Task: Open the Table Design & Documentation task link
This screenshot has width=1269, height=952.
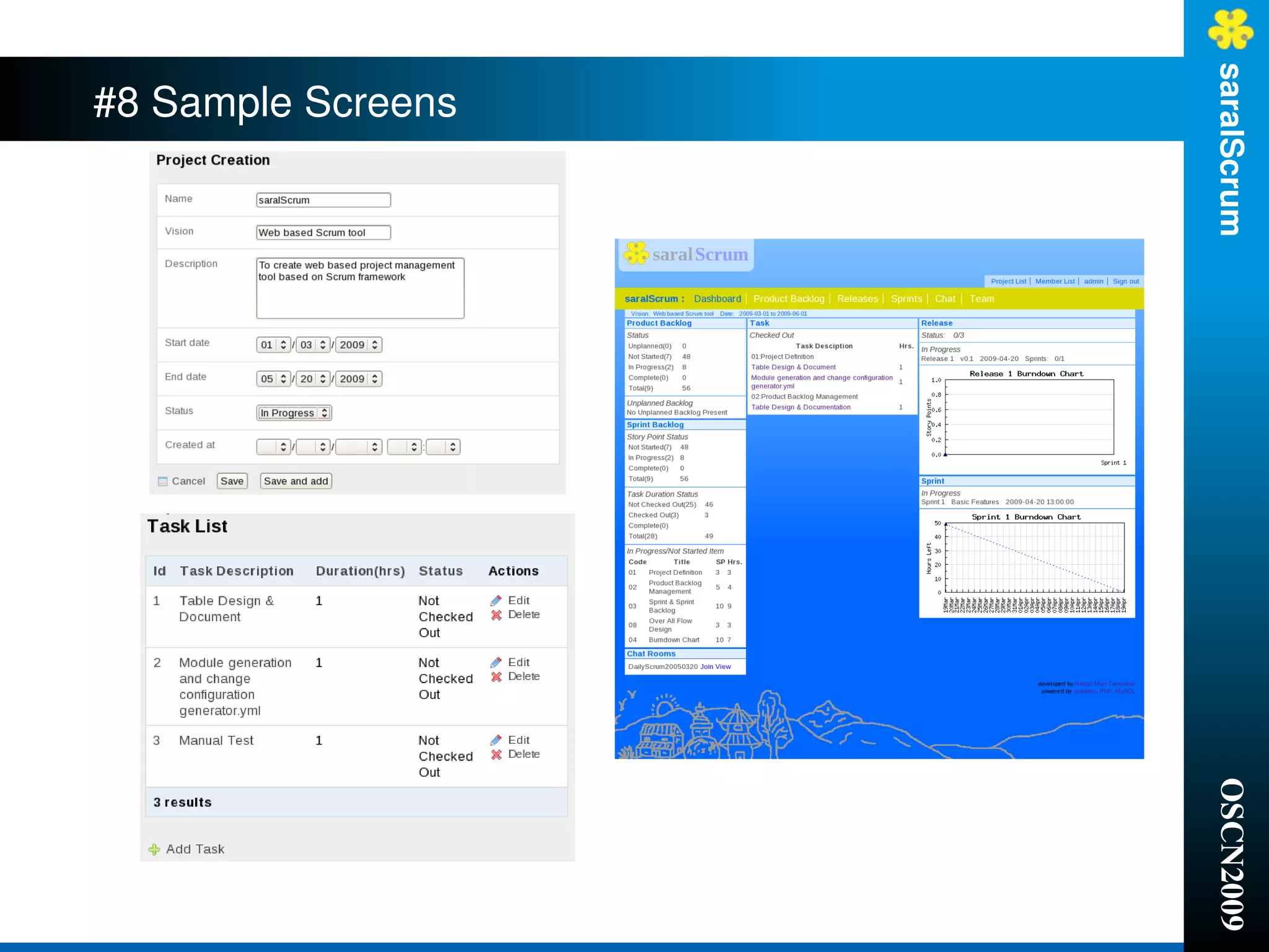Action: [x=801, y=408]
